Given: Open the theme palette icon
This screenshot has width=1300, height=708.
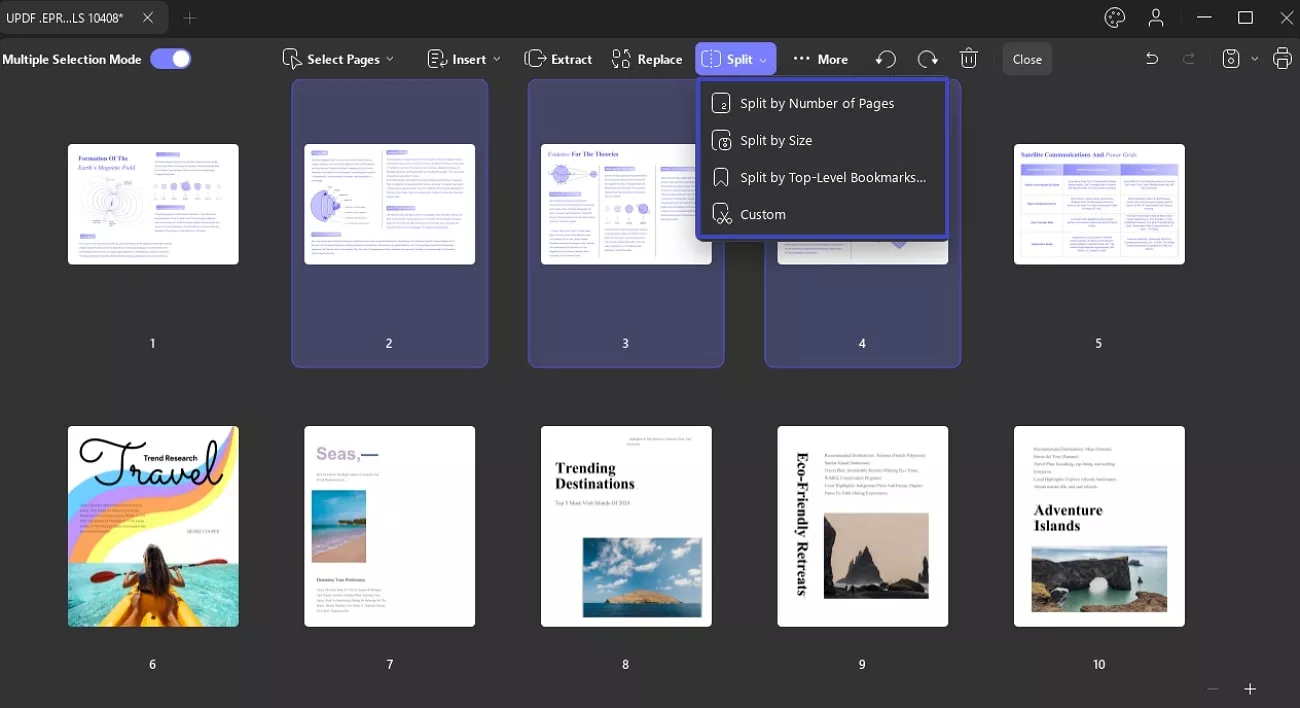Looking at the screenshot, I should (1114, 18).
